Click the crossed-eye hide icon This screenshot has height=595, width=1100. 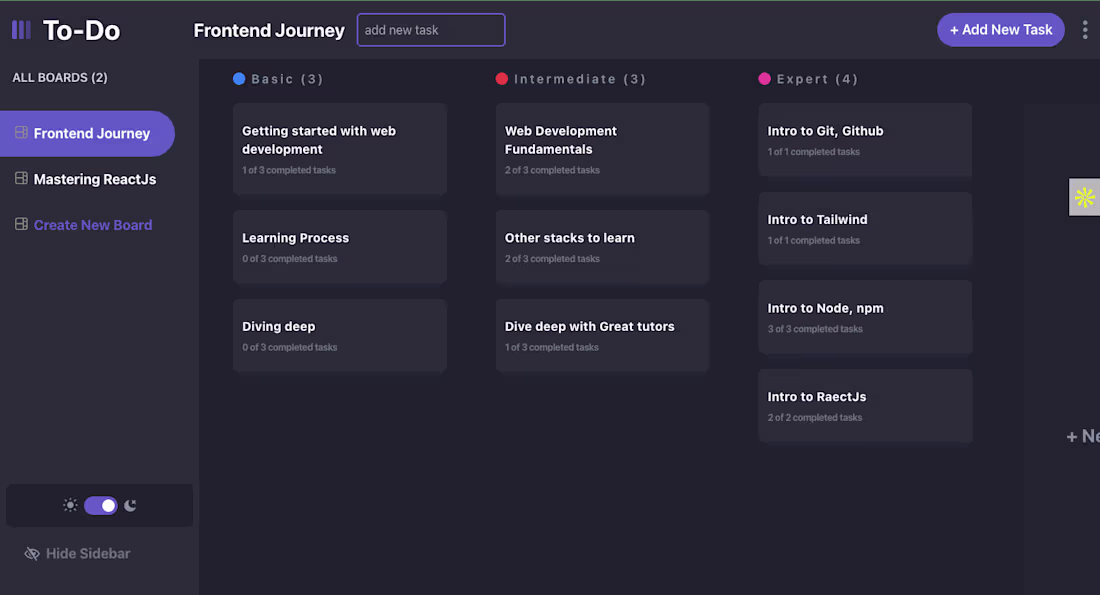point(32,553)
